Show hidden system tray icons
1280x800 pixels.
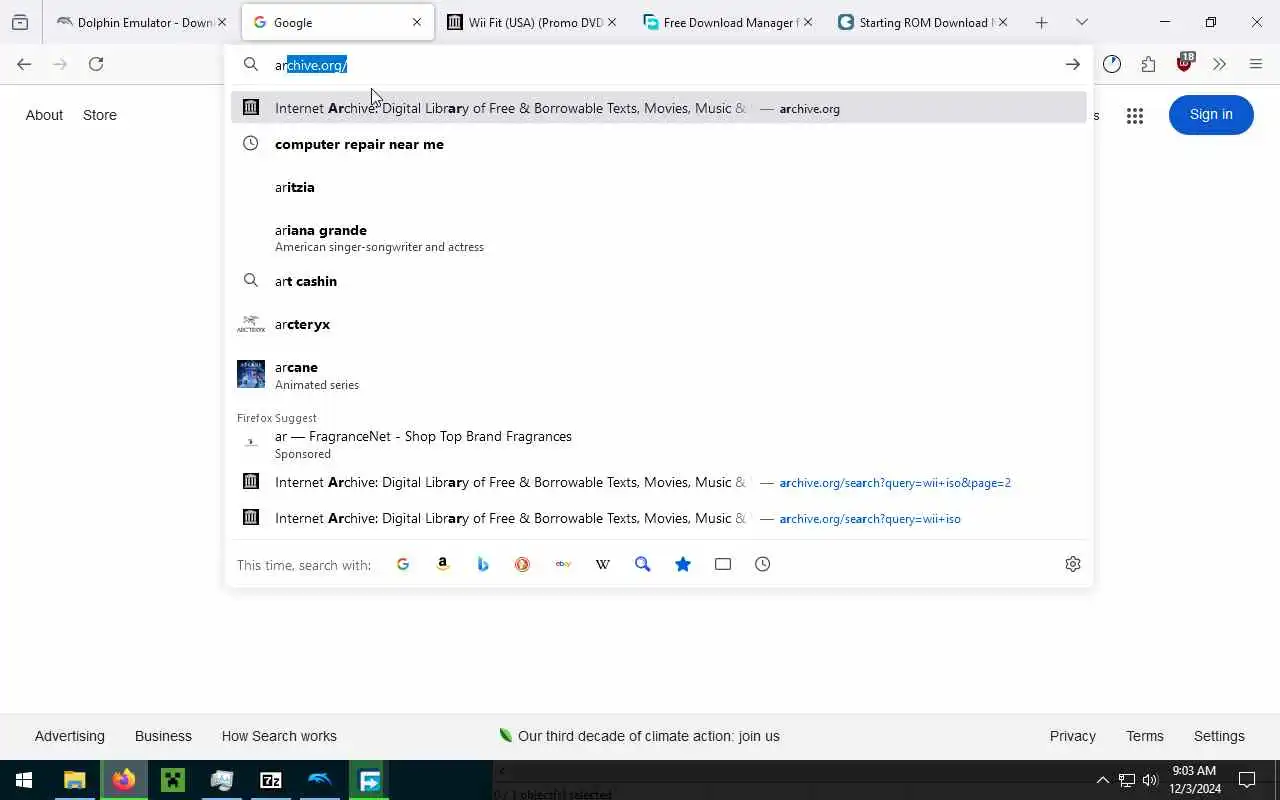tap(1102, 780)
